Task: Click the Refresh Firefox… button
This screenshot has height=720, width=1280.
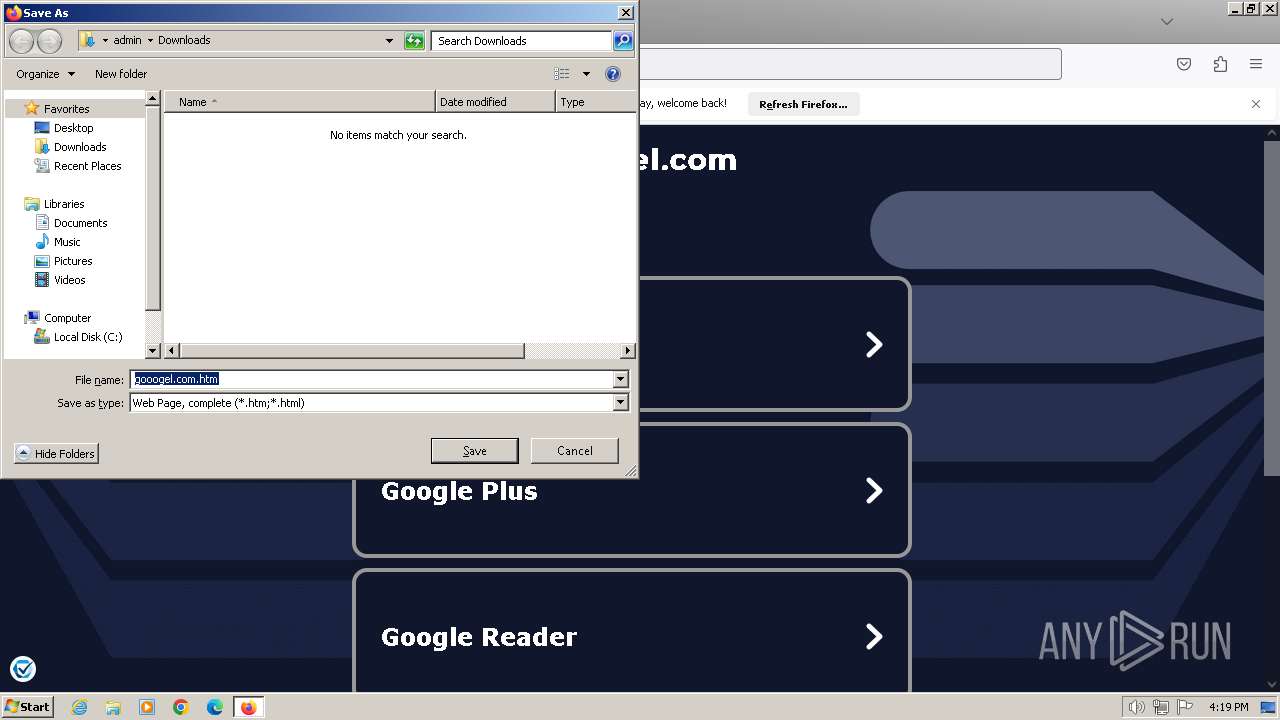Action: click(x=803, y=104)
